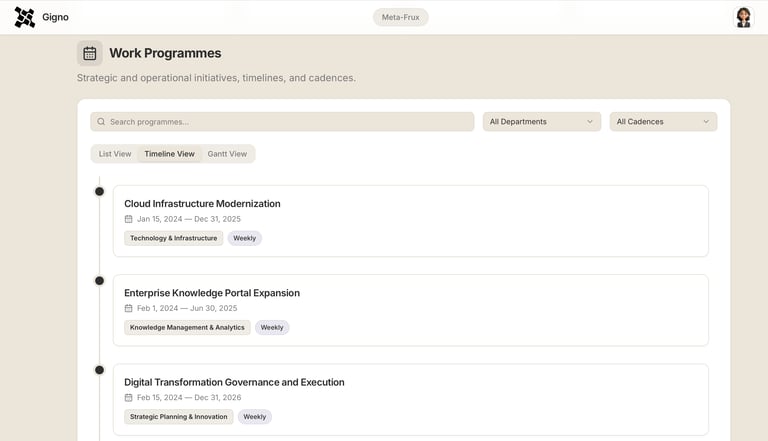Switch to Gantt View tab
The height and width of the screenshot is (441, 768).
pos(227,154)
